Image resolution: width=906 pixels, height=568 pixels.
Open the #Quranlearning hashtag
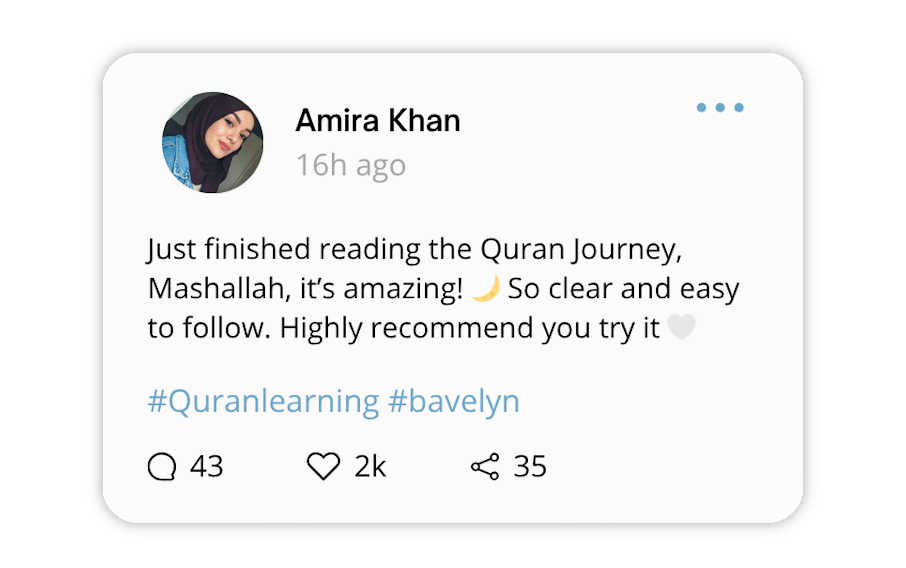[x=263, y=402]
